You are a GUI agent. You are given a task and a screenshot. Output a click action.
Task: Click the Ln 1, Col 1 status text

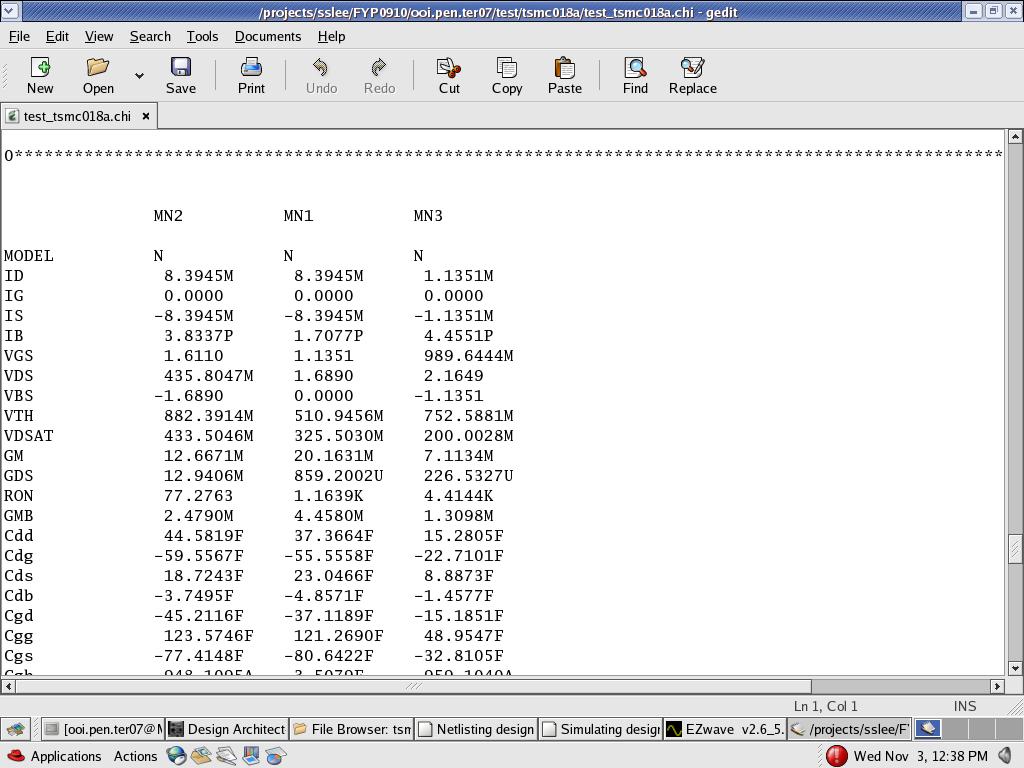[x=825, y=707]
